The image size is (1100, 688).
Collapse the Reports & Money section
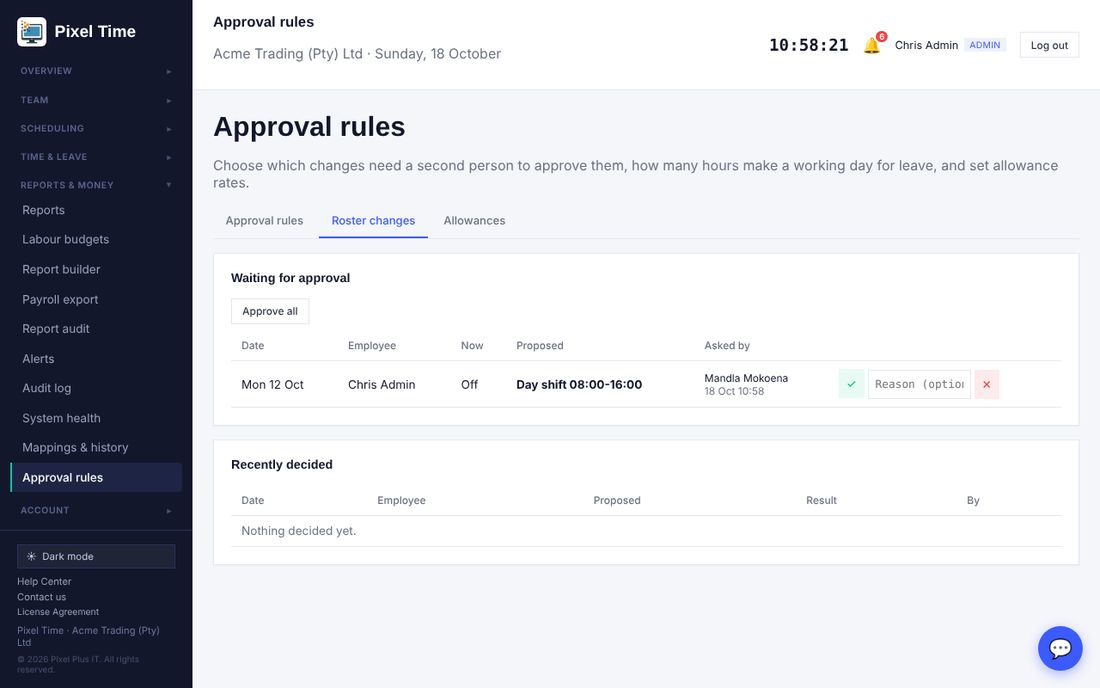(x=96, y=185)
